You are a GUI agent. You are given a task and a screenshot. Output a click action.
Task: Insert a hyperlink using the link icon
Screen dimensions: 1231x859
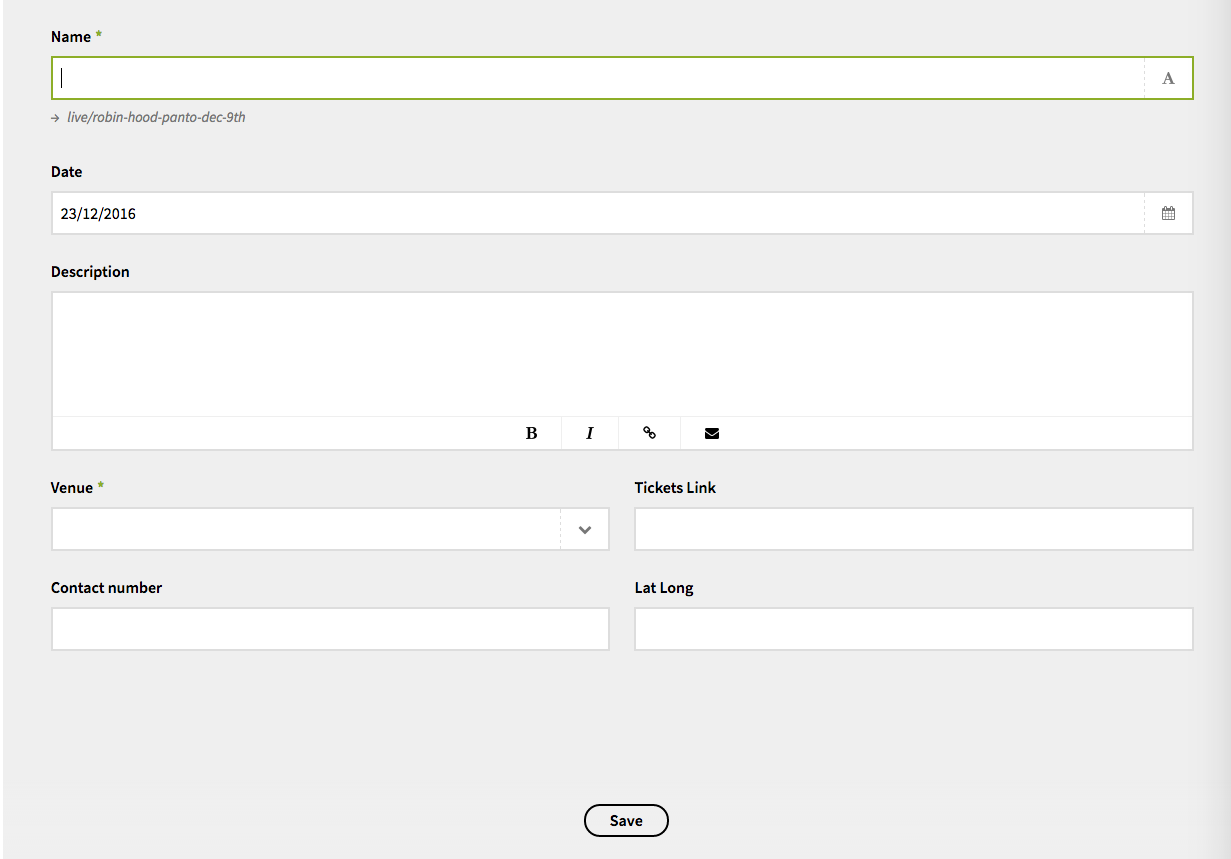coord(649,433)
